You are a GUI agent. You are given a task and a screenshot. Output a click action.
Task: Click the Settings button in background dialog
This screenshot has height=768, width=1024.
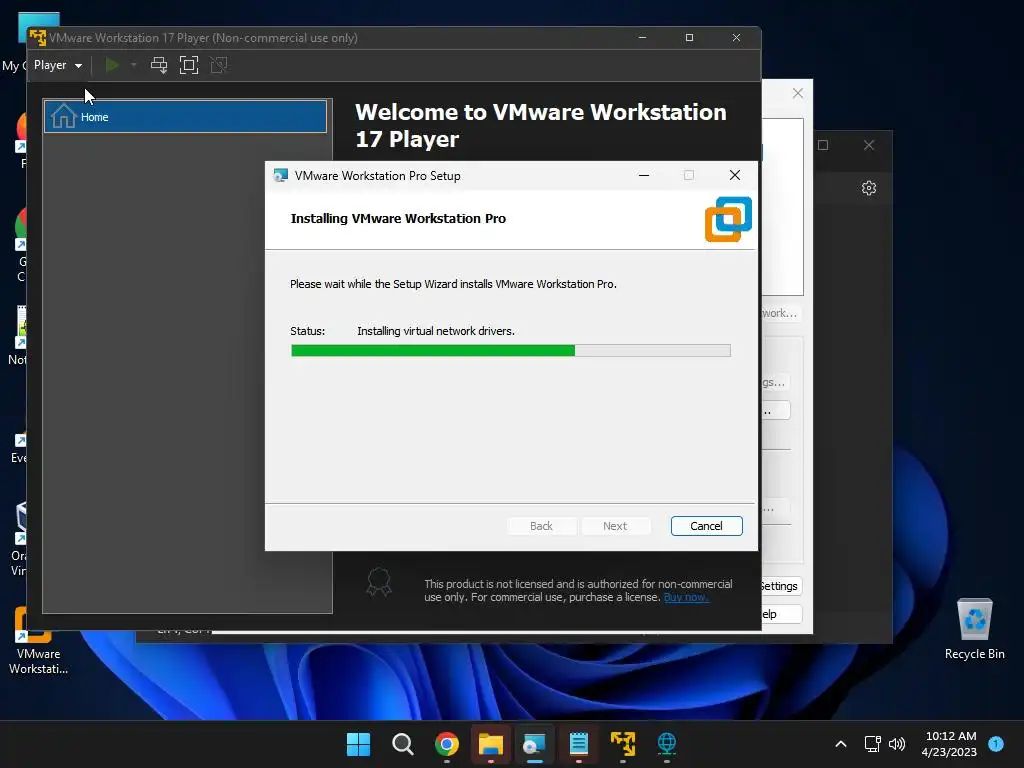(x=781, y=586)
